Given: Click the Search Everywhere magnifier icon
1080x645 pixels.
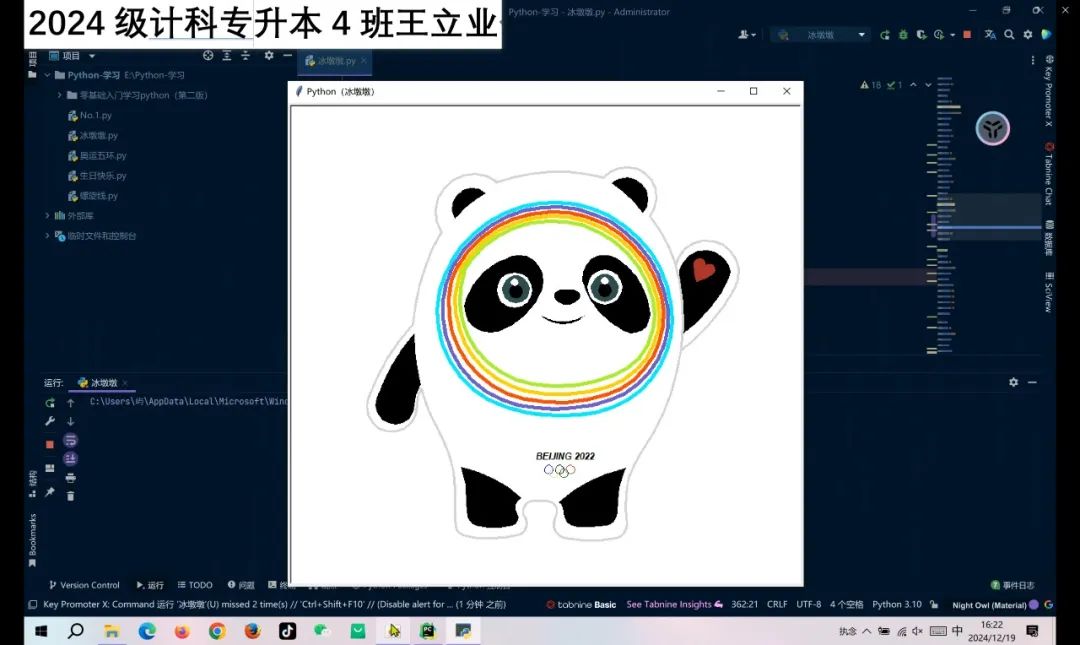Looking at the screenshot, I should tap(1009, 35).
